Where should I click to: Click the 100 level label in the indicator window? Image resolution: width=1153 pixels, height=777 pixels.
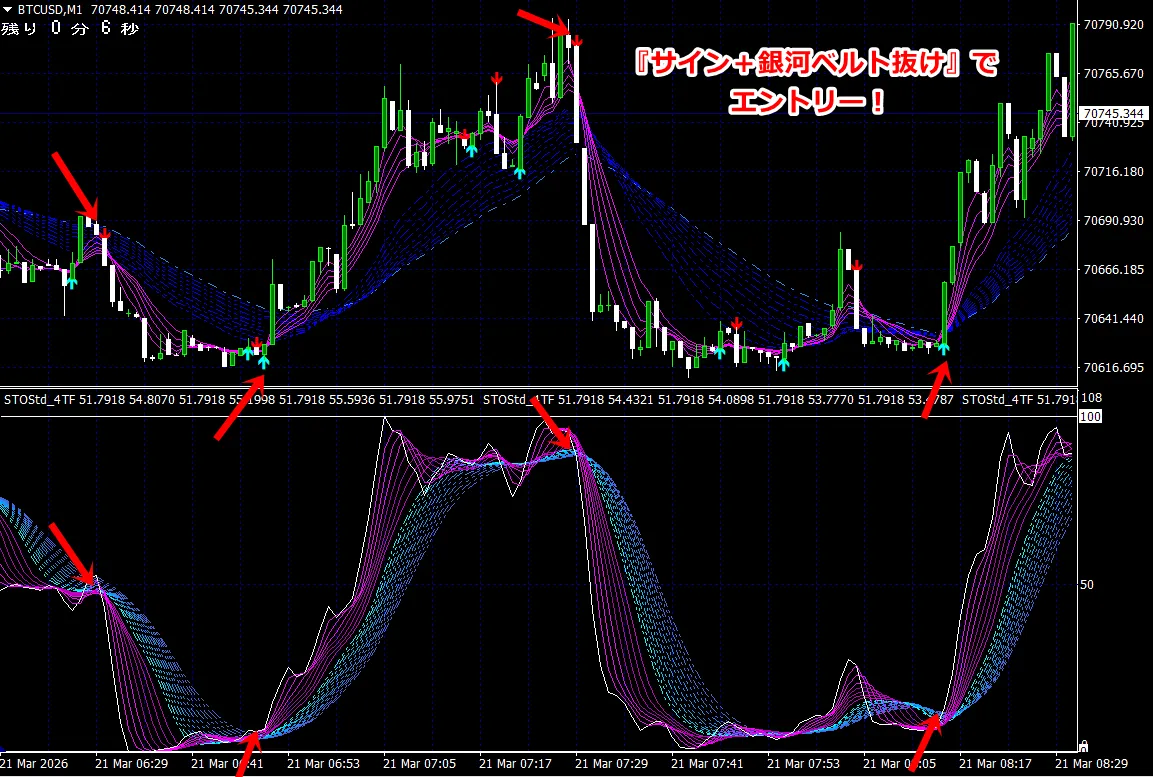[x=1090, y=416]
